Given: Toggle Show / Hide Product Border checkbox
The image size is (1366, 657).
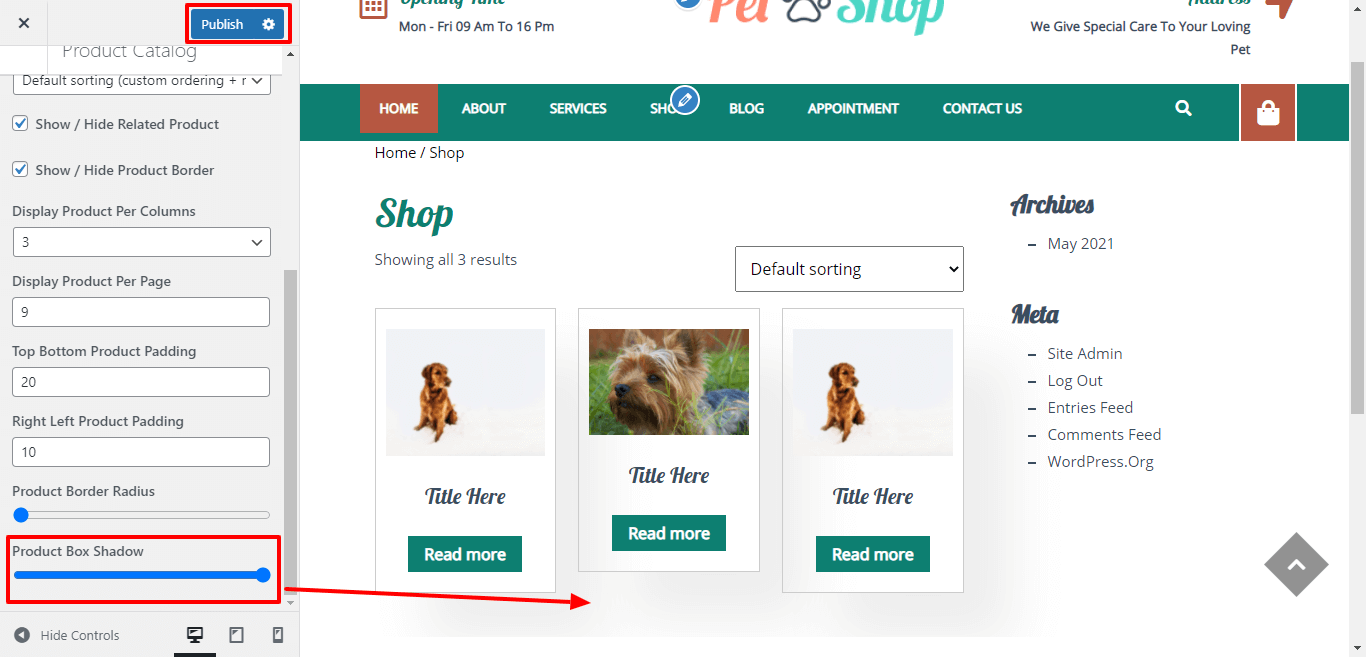Looking at the screenshot, I should tap(20, 170).
